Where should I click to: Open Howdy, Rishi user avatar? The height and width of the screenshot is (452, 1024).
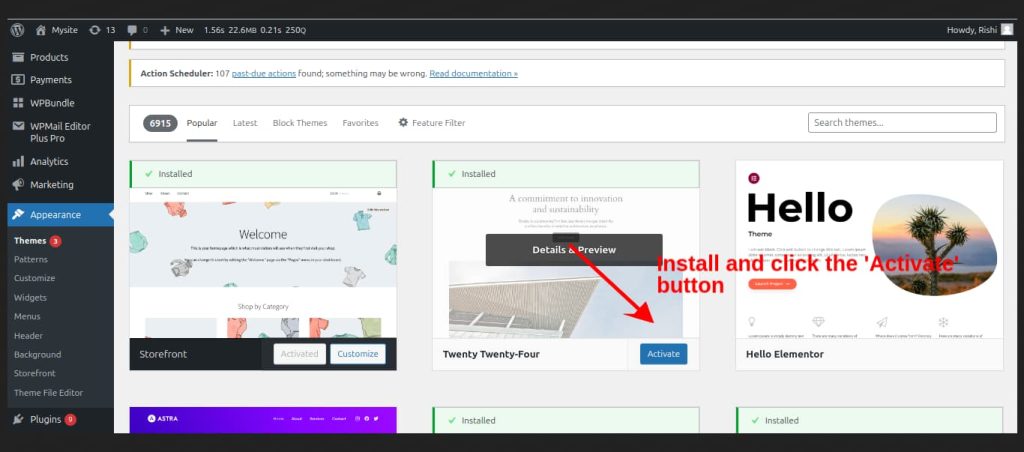pos(1007,30)
